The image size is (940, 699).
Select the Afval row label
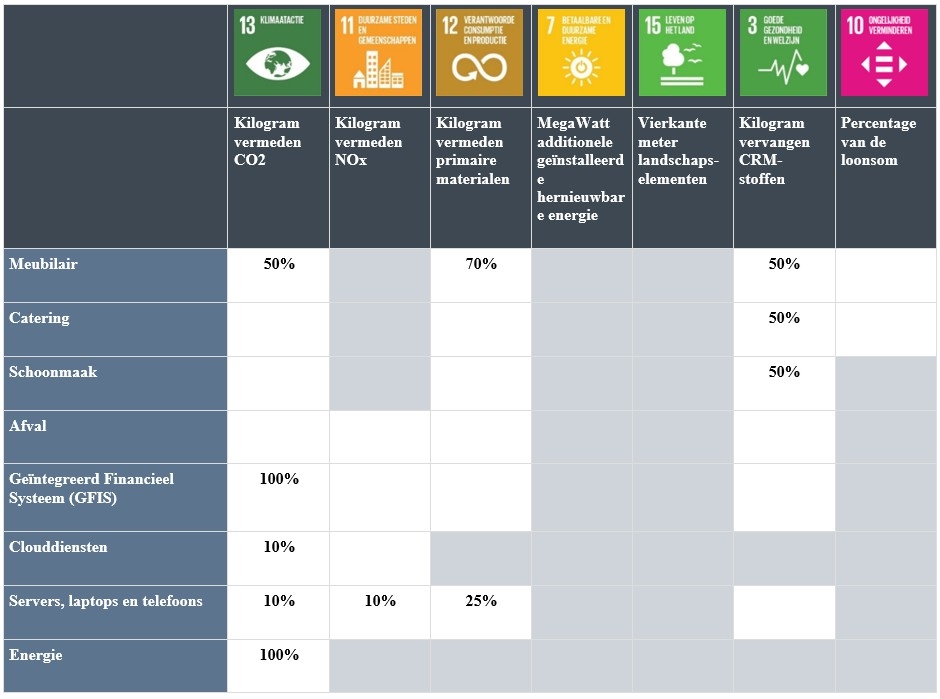pos(28,426)
